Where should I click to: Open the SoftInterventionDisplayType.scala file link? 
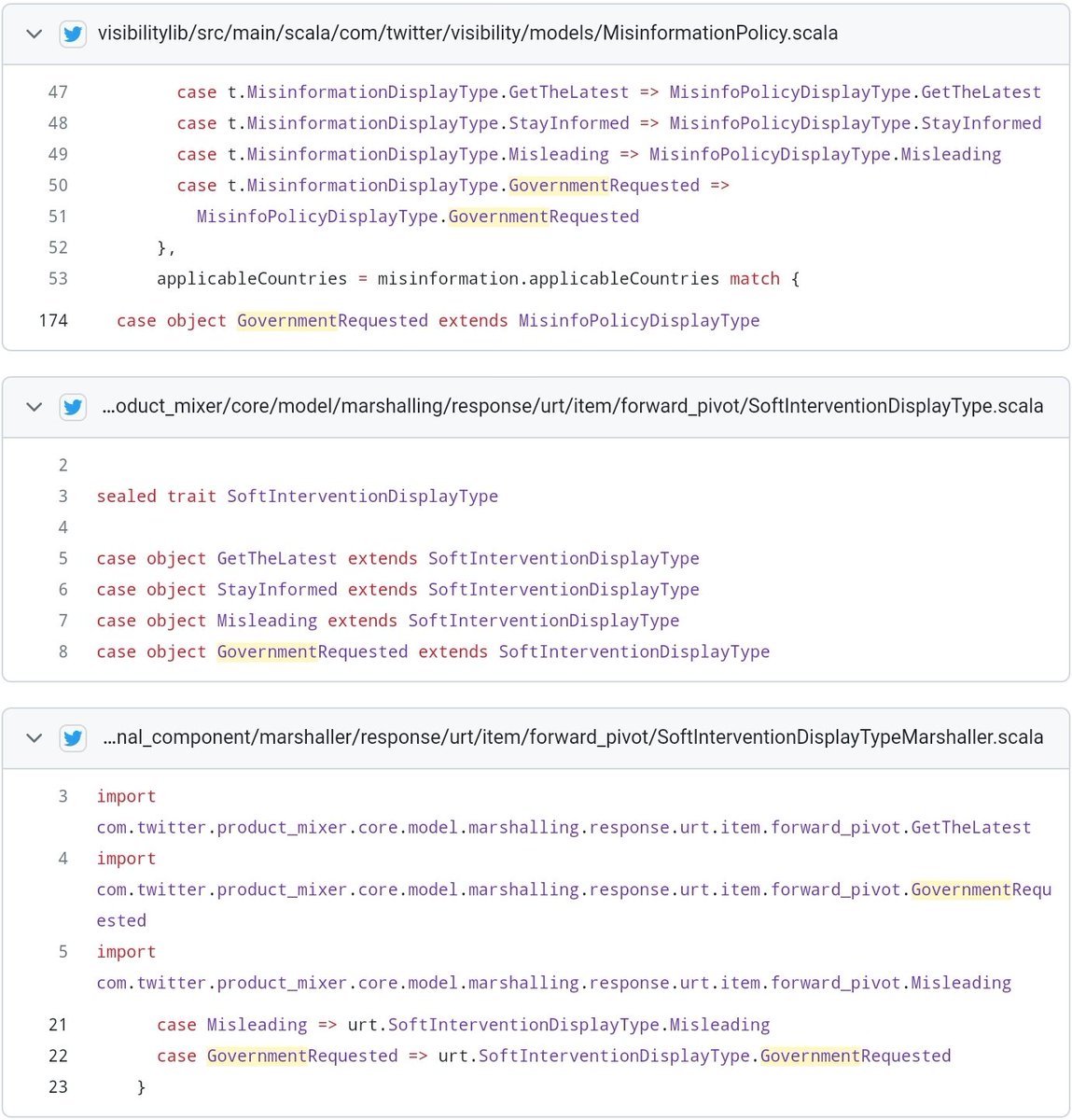(572, 407)
